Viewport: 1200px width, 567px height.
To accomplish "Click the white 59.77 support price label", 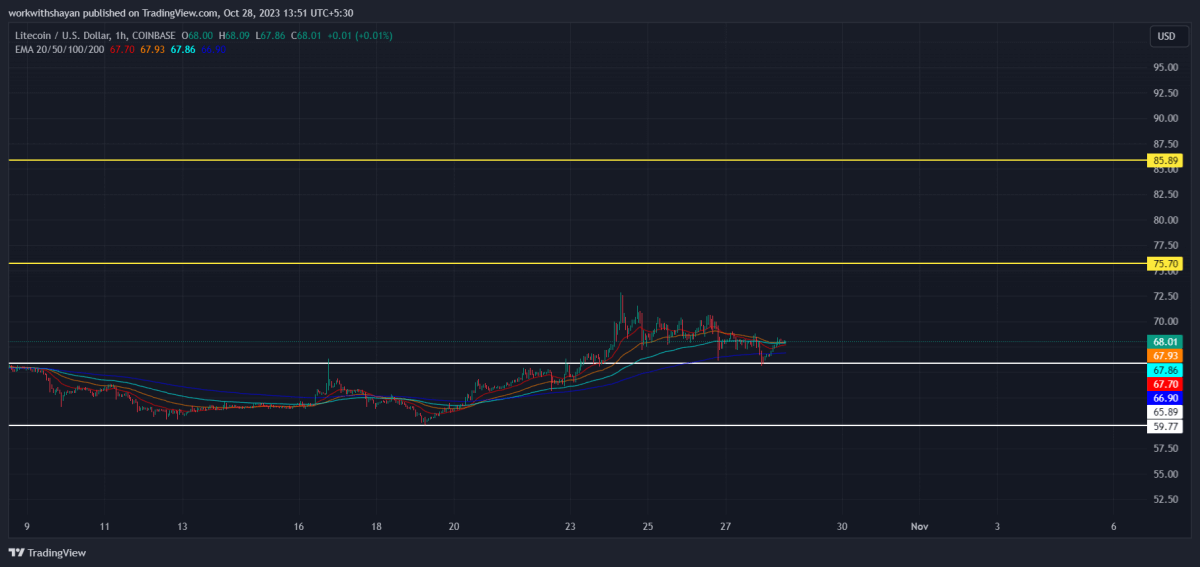I will point(1166,426).
